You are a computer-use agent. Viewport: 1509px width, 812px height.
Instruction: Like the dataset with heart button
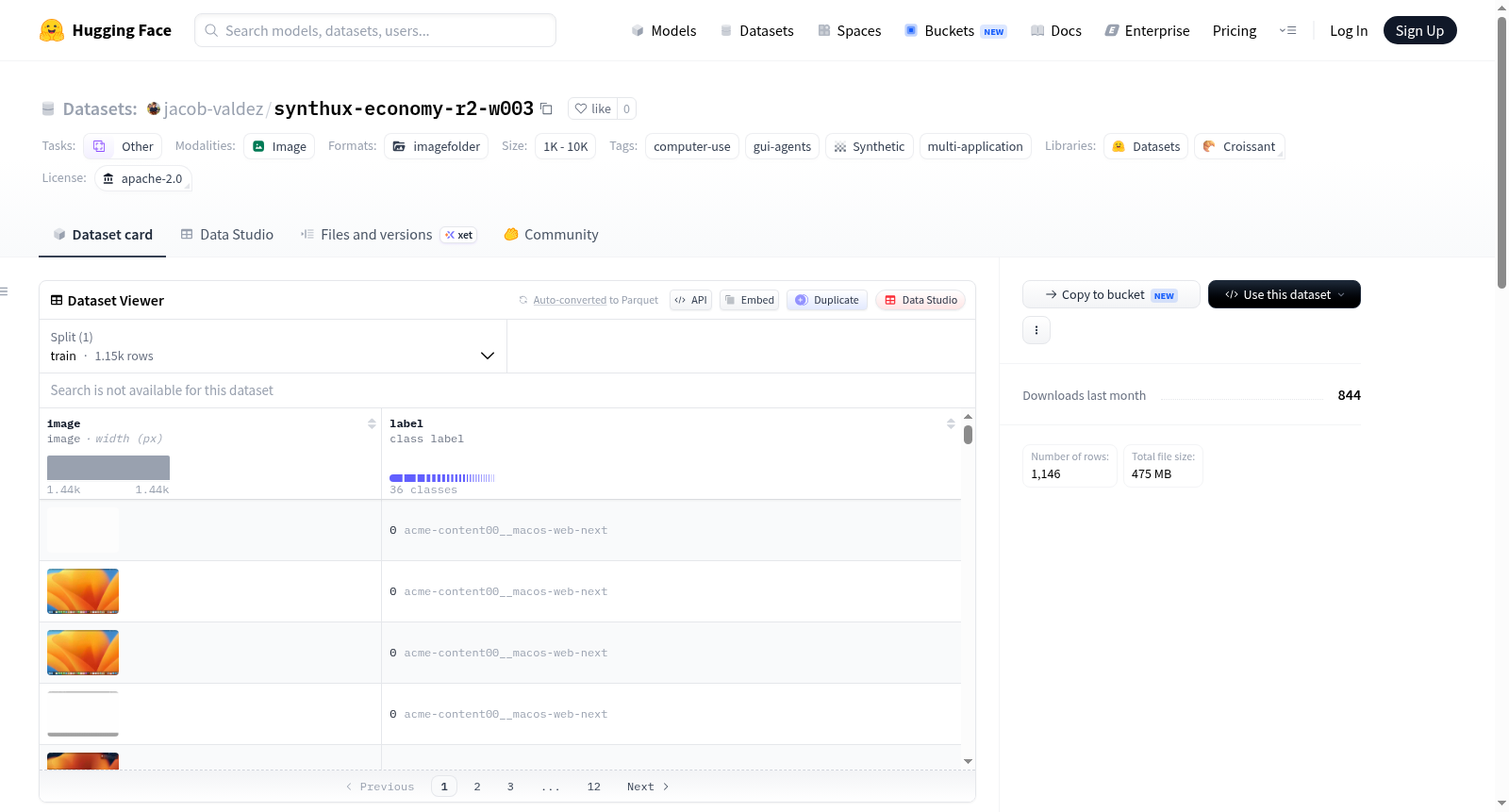coord(593,108)
